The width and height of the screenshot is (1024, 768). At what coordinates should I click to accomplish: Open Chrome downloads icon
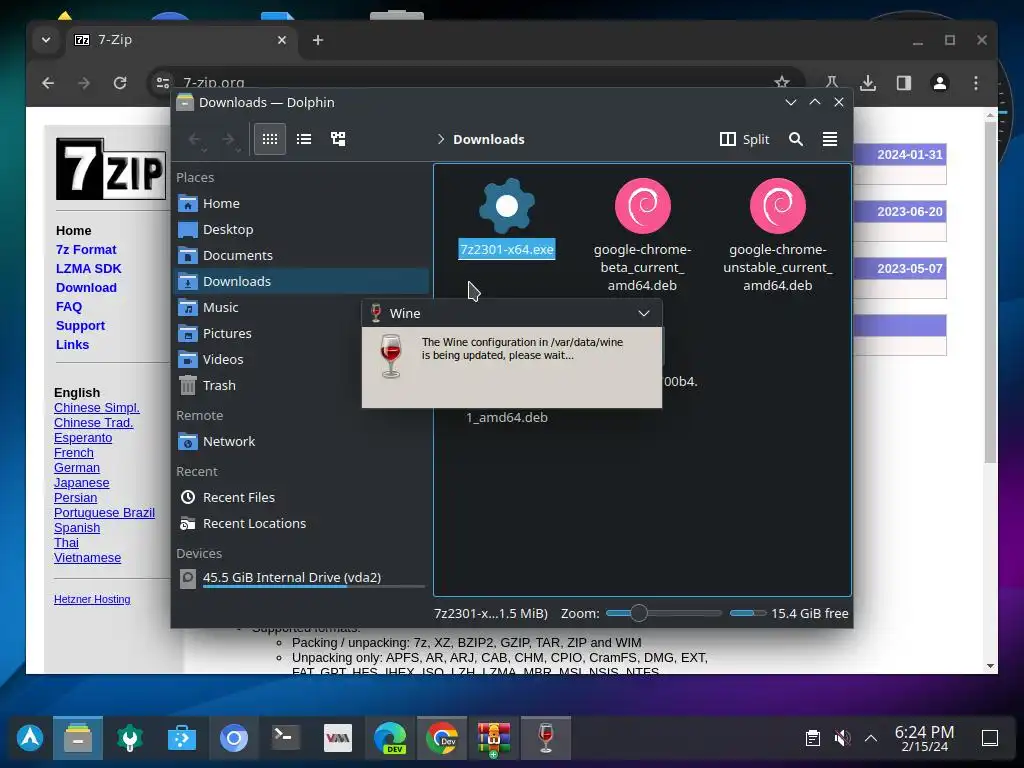point(868,83)
